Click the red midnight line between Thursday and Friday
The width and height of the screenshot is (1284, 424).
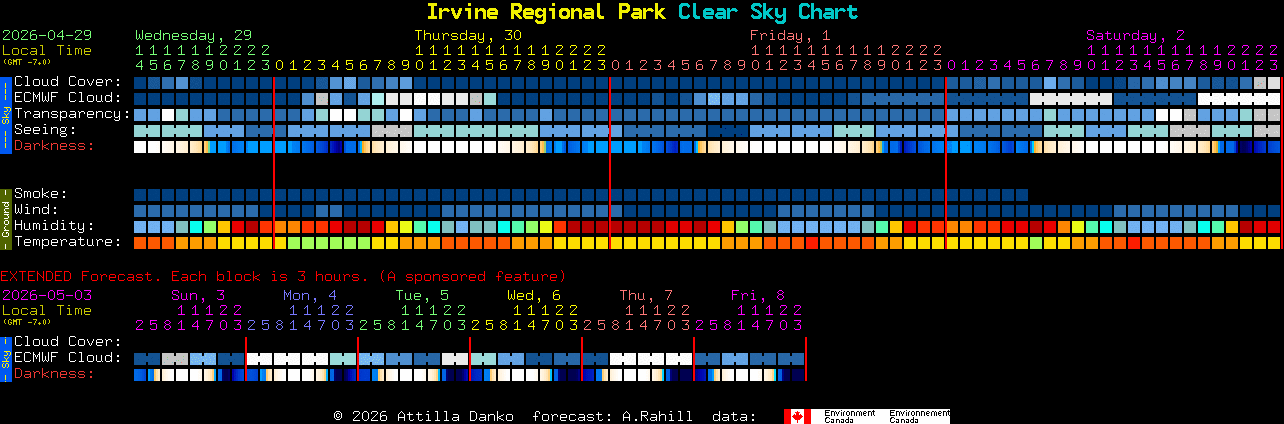coord(610,162)
